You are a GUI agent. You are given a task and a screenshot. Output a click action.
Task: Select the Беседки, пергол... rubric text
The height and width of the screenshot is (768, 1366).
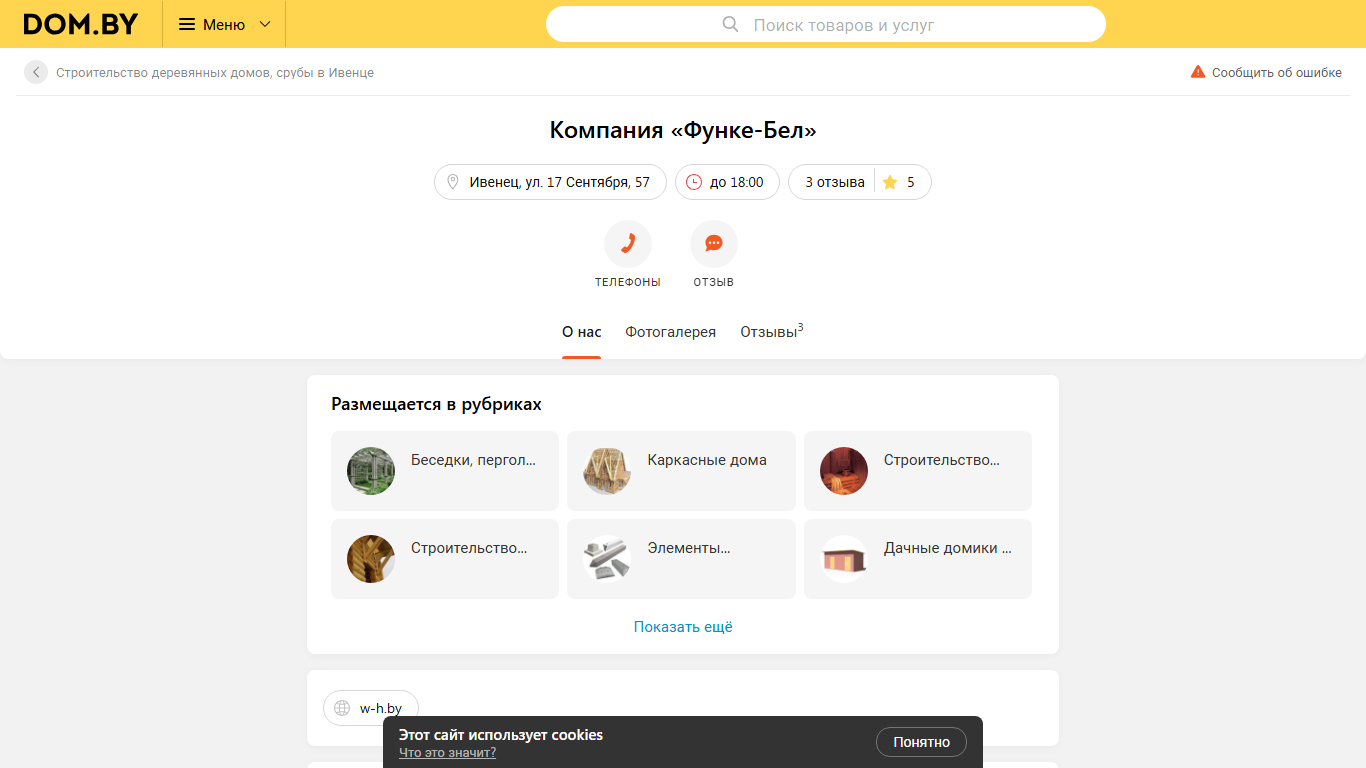coord(473,460)
